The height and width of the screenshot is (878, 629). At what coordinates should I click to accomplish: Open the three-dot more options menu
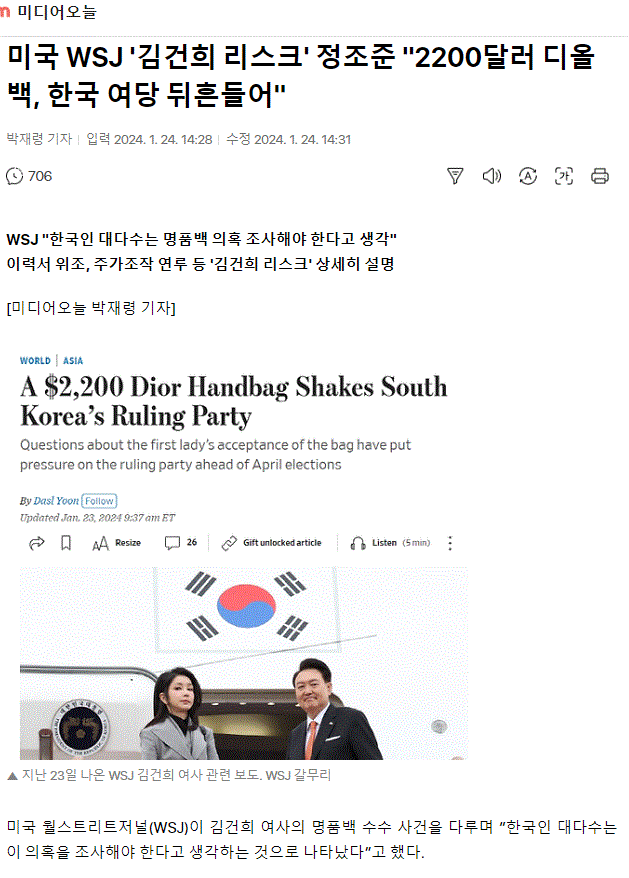pyautogui.click(x=450, y=543)
